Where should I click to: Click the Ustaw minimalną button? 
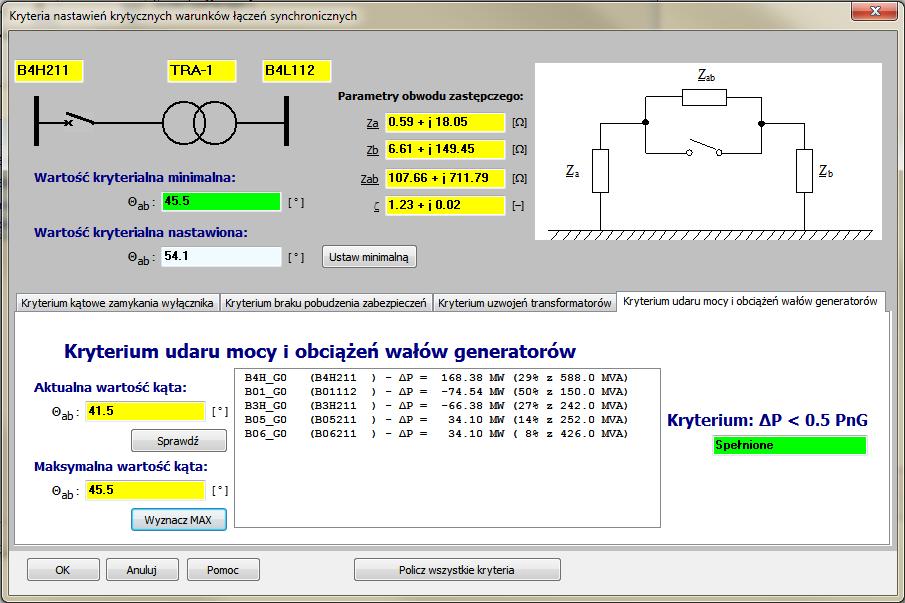369,257
